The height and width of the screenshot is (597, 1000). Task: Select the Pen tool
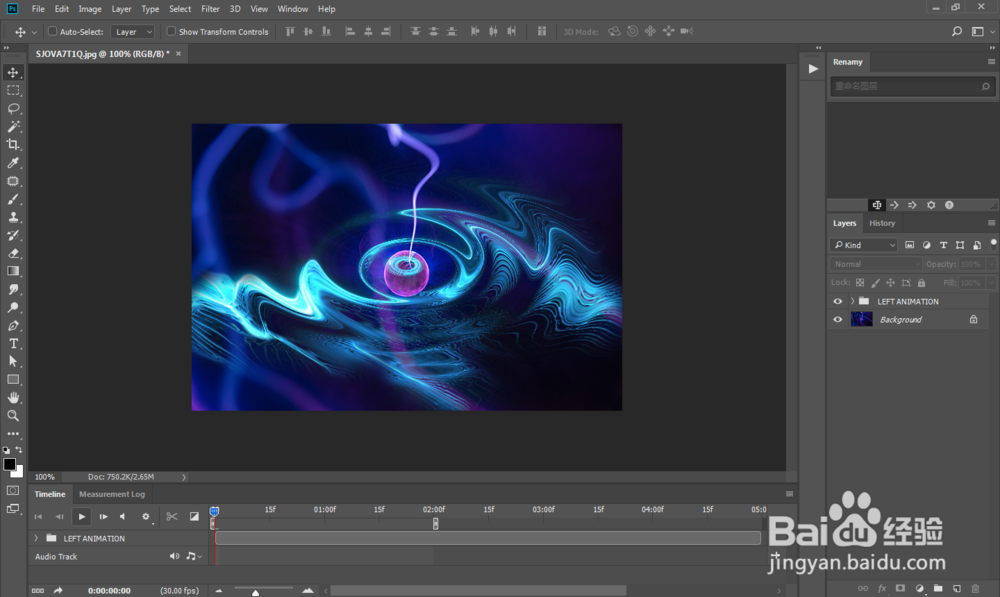pyautogui.click(x=13, y=325)
